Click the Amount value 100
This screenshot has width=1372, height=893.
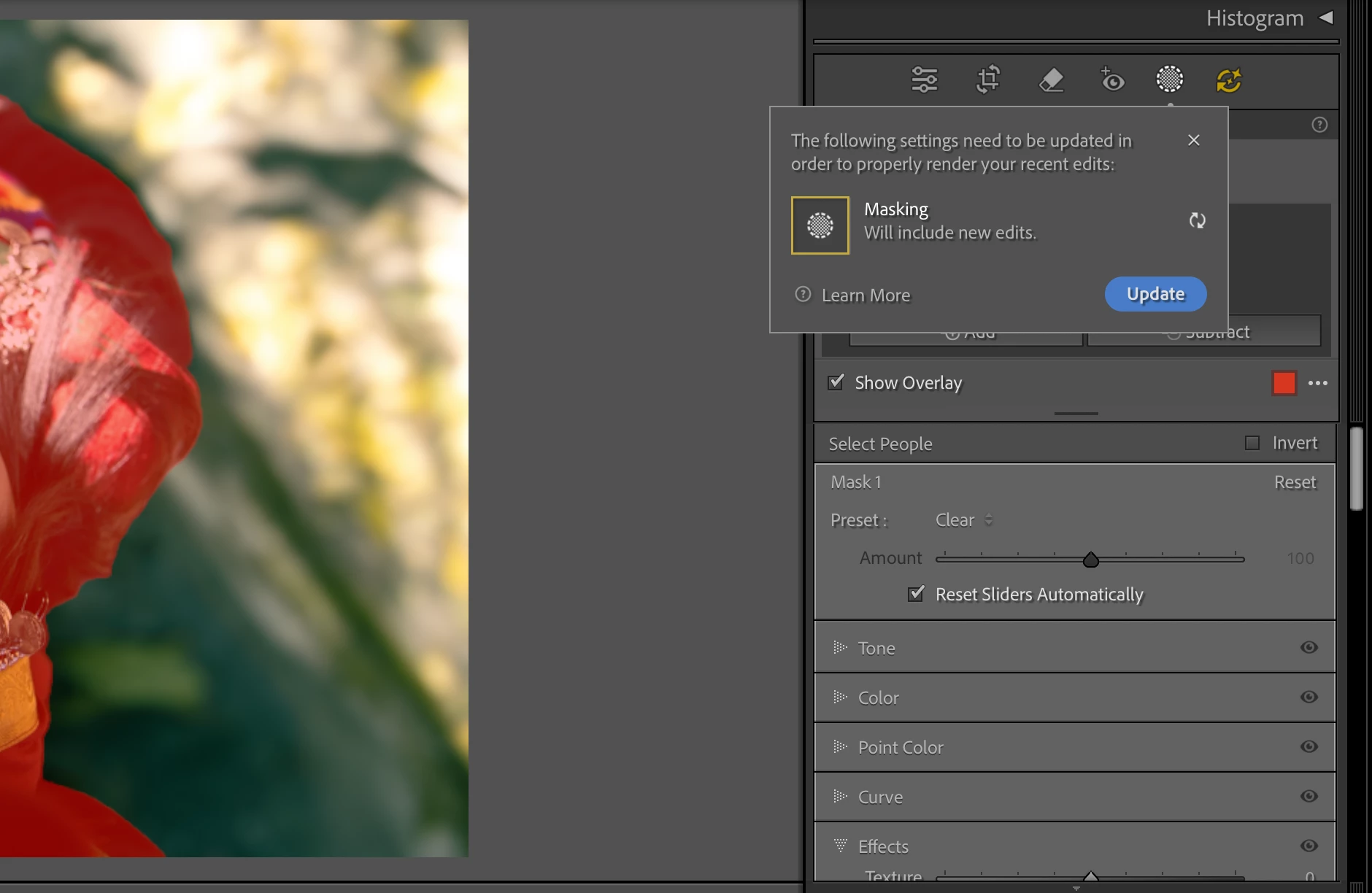pyautogui.click(x=1300, y=559)
